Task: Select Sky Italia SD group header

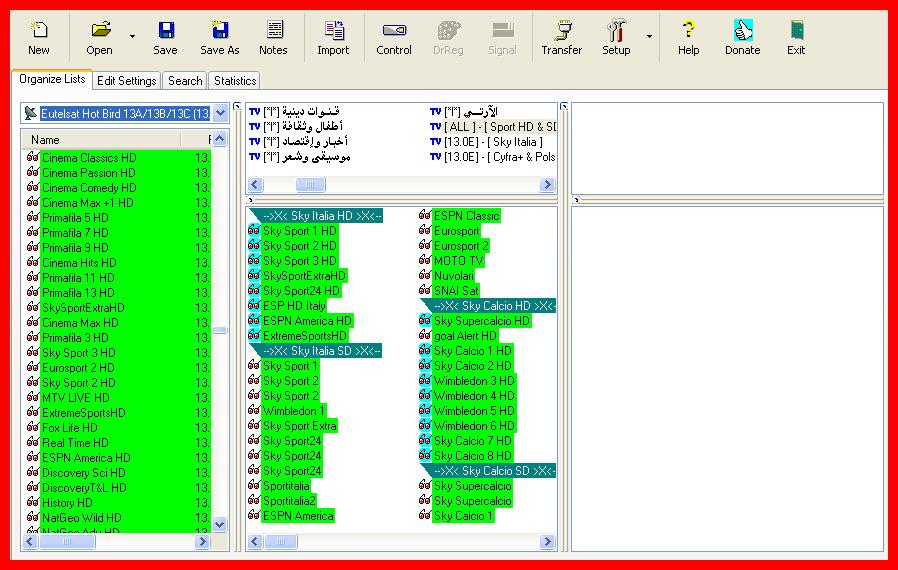Action: coord(321,351)
